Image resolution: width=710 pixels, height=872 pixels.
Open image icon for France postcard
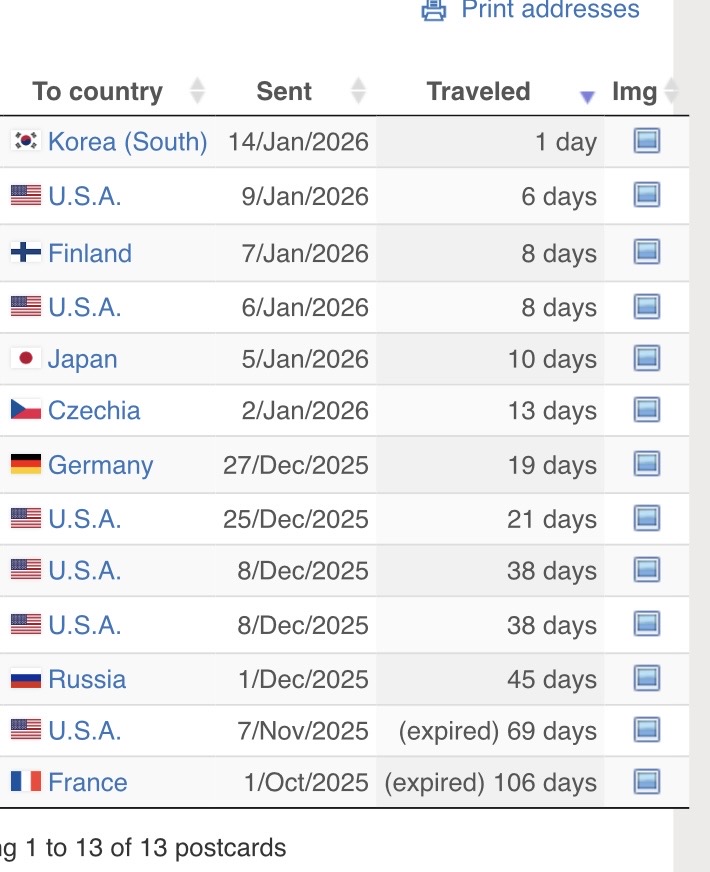coord(647,782)
